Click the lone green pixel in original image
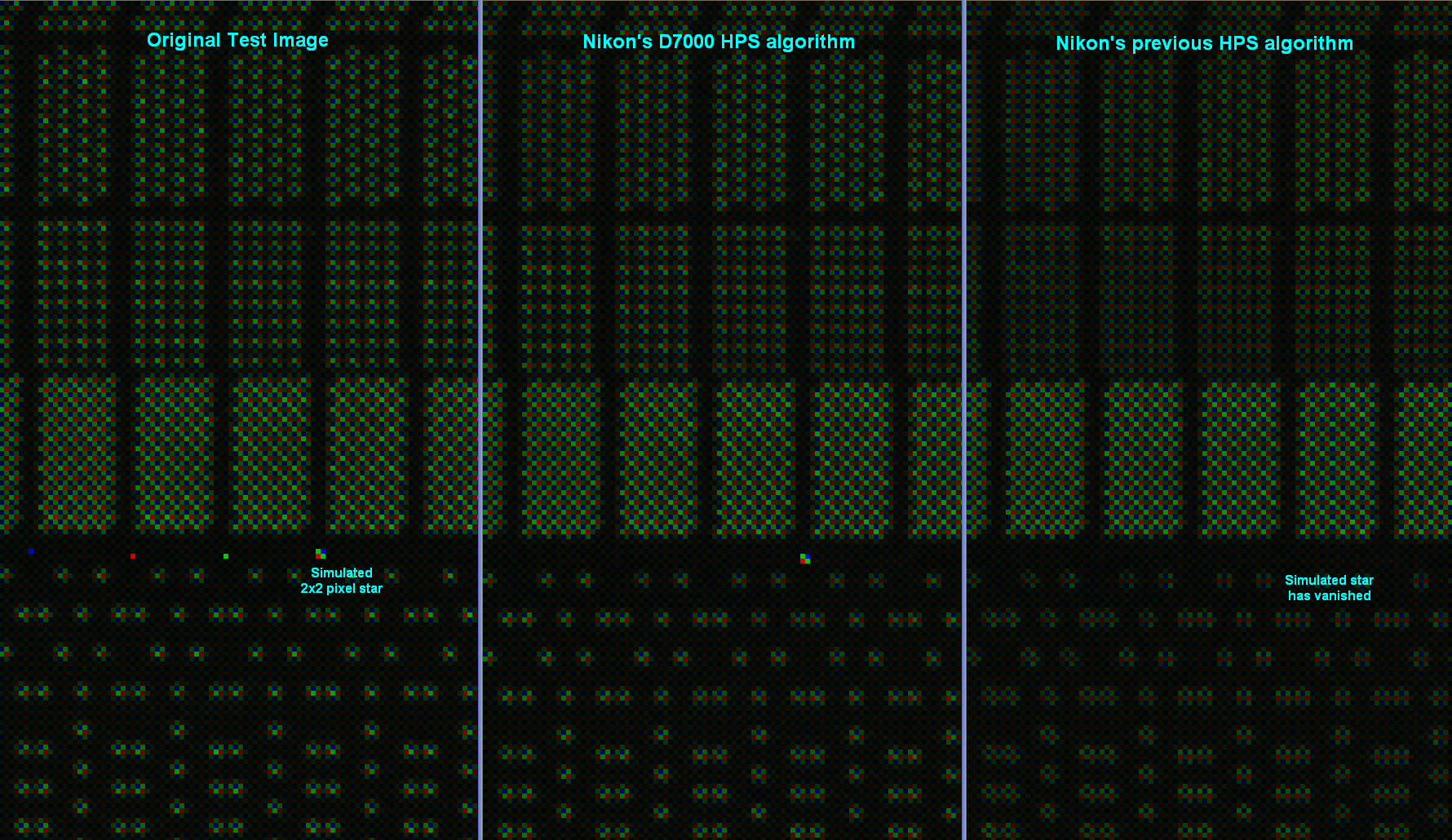1452x840 pixels. point(226,556)
